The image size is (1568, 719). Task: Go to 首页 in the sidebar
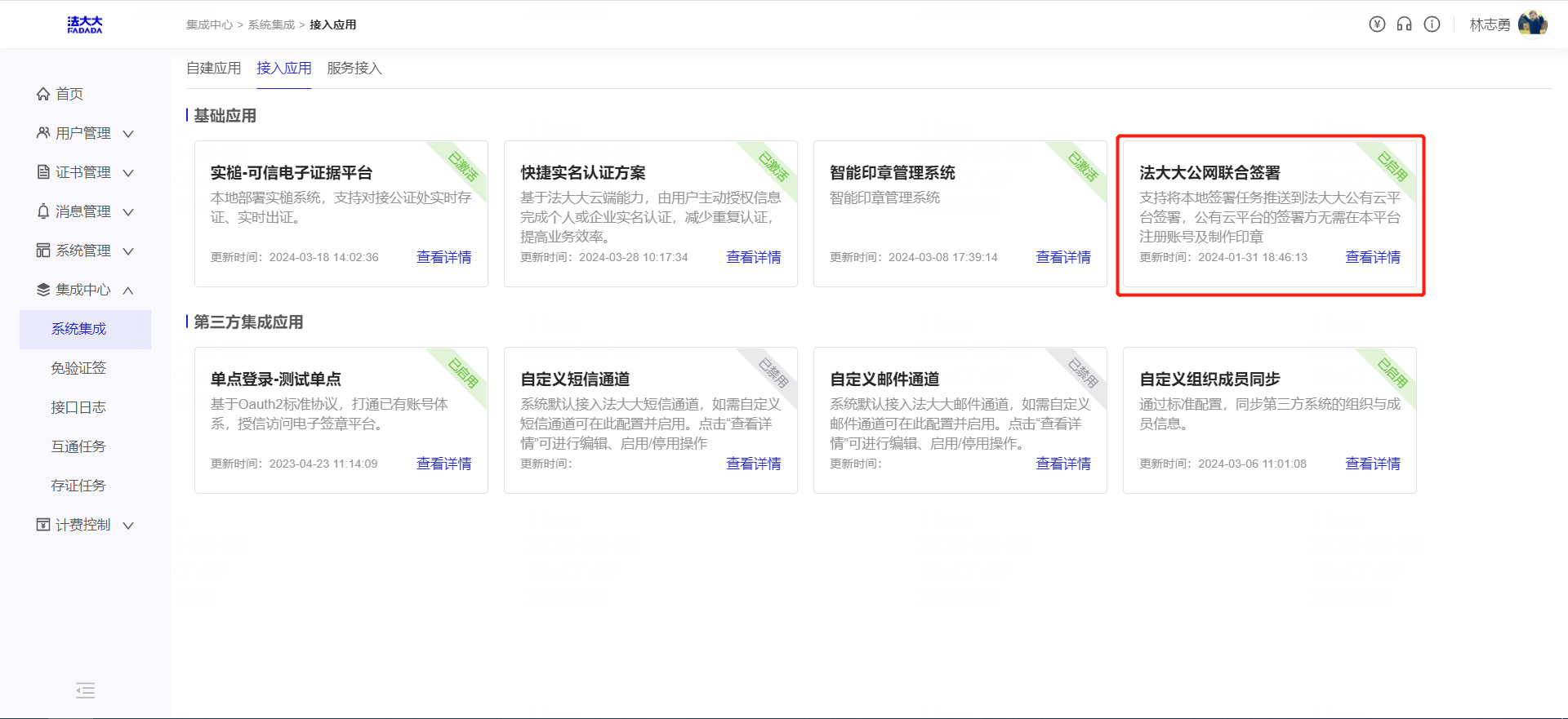pos(69,94)
